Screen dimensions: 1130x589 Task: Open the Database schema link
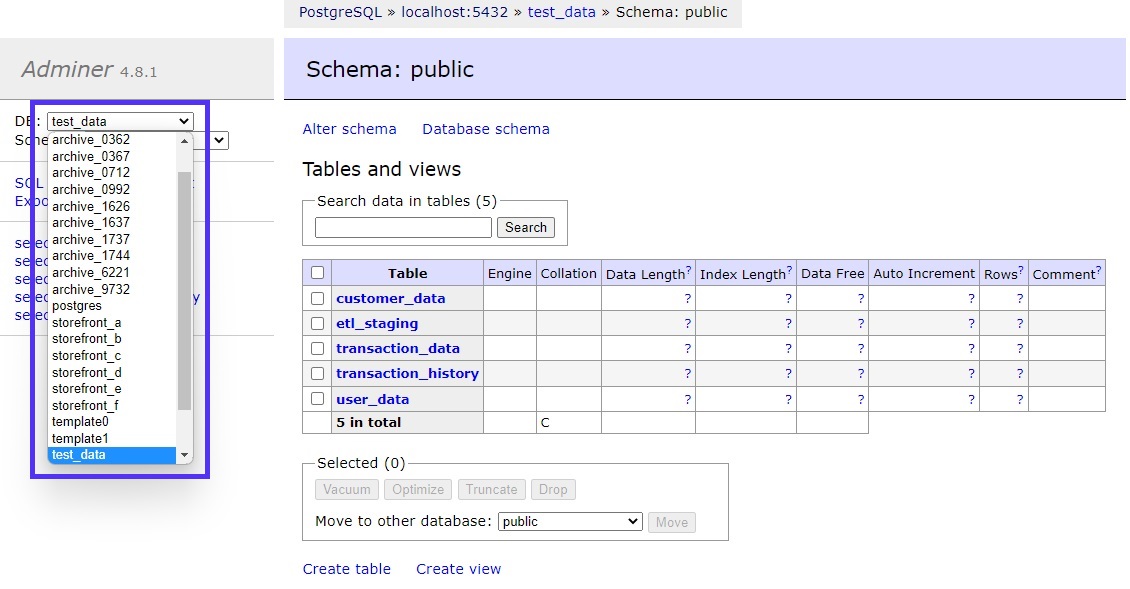pos(485,129)
